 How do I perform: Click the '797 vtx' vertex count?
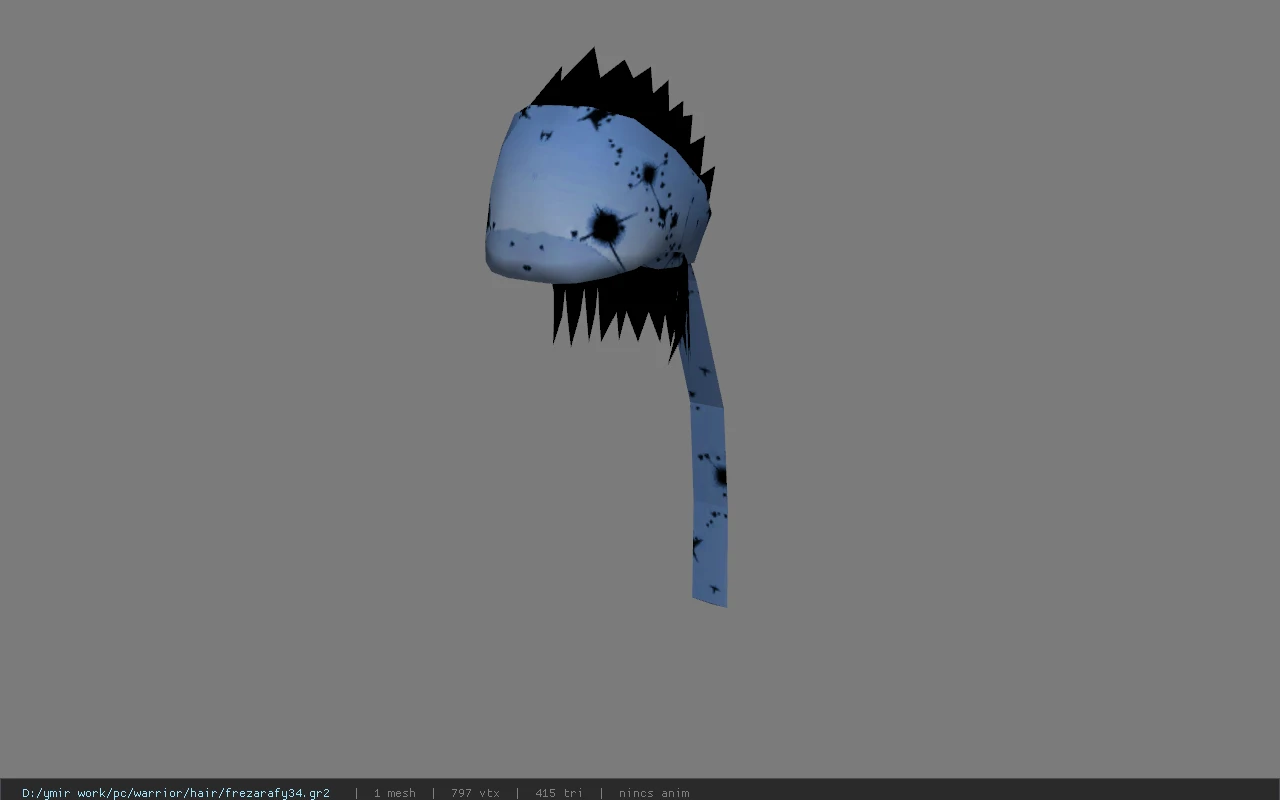tap(475, 793)
